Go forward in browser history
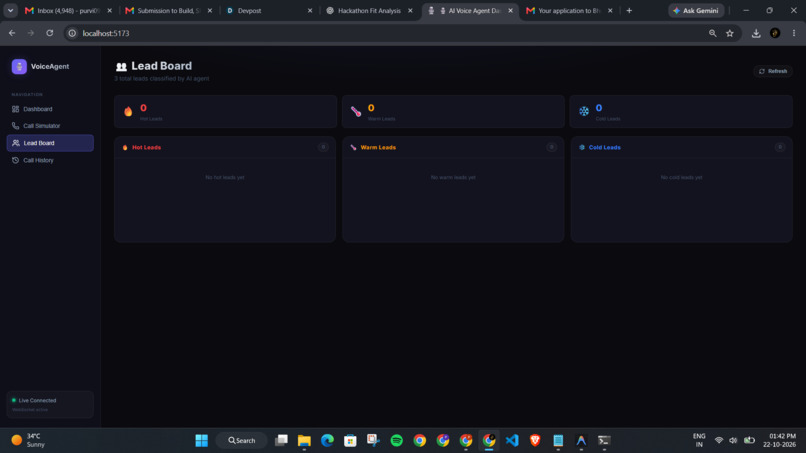The width and height of the screenshot is (806, 453). (31, 33)
